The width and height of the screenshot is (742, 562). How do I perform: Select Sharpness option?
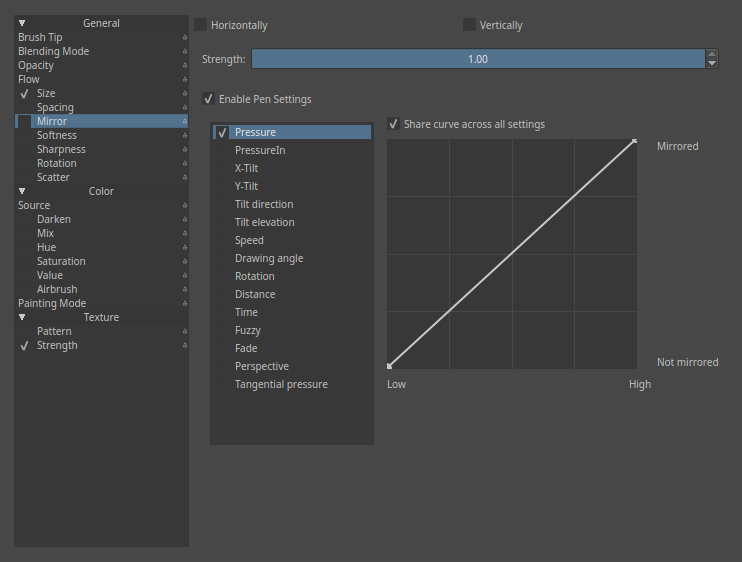[x=62, y=149]
